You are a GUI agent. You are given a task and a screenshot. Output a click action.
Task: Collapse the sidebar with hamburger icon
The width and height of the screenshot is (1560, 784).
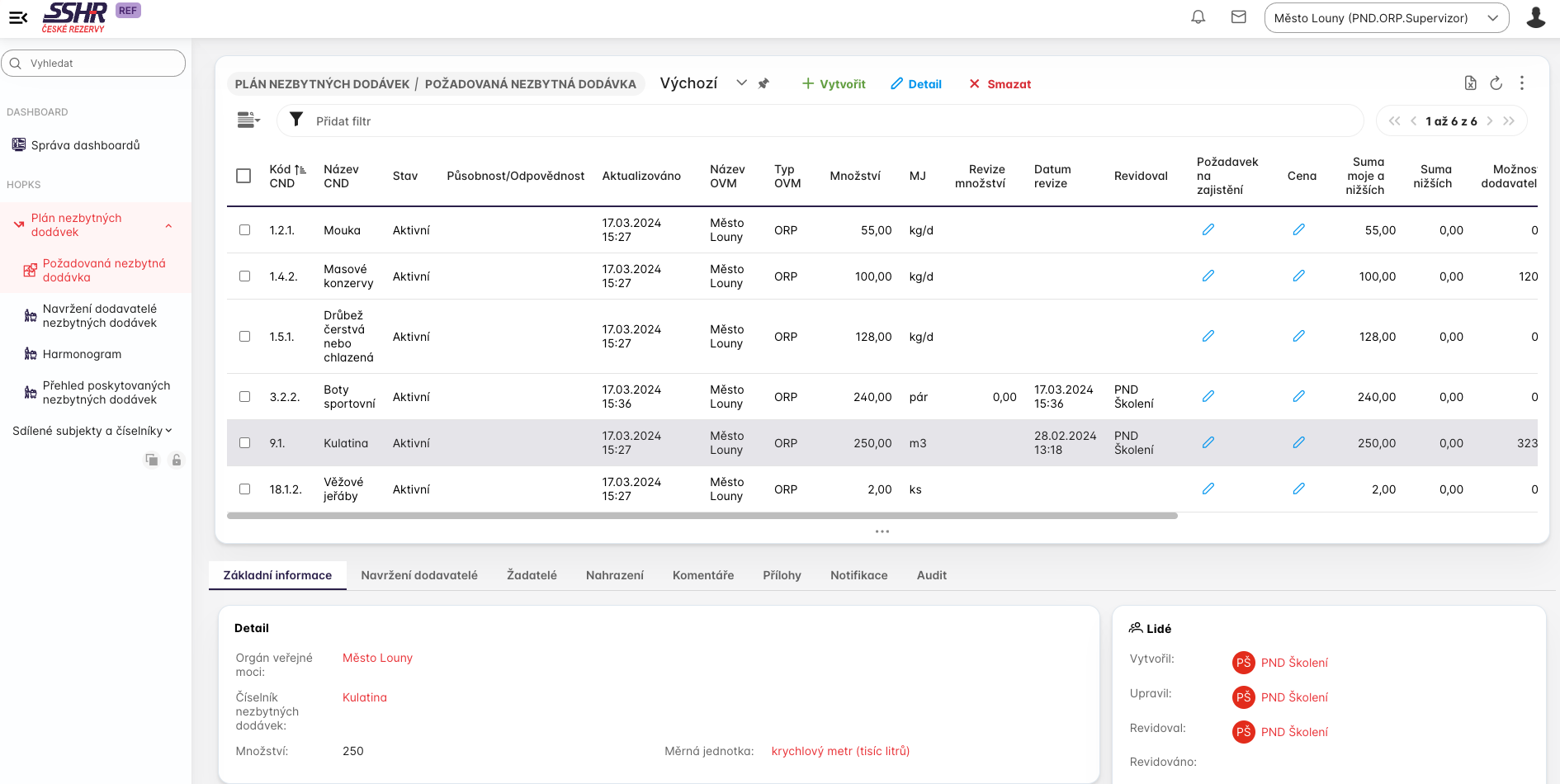point(18,17)
